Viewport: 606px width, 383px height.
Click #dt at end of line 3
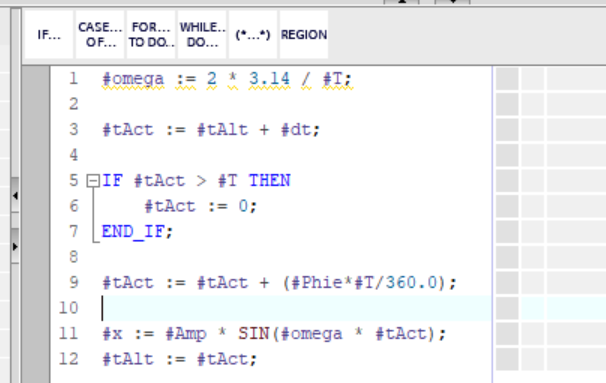pyautogui.click(x=296, y=130)
